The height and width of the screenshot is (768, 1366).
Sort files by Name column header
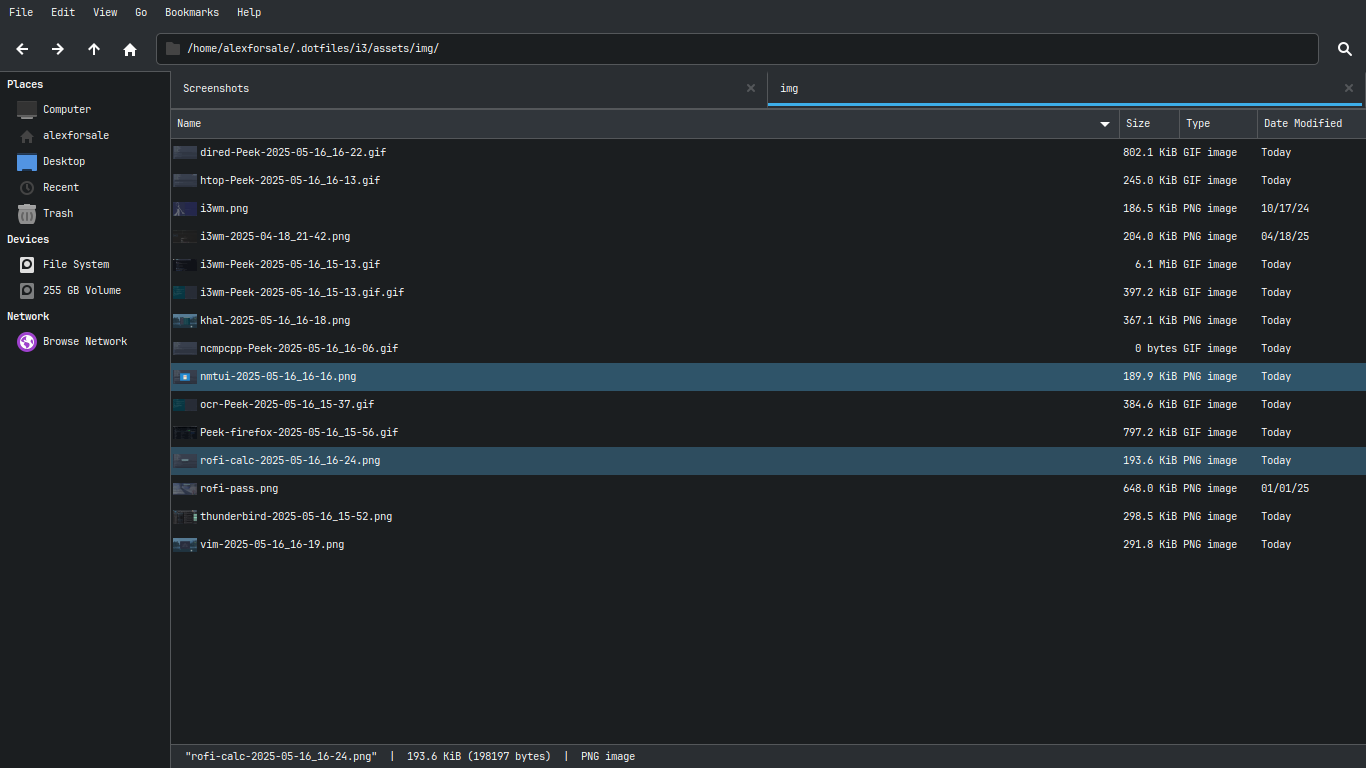pos(645,123)
